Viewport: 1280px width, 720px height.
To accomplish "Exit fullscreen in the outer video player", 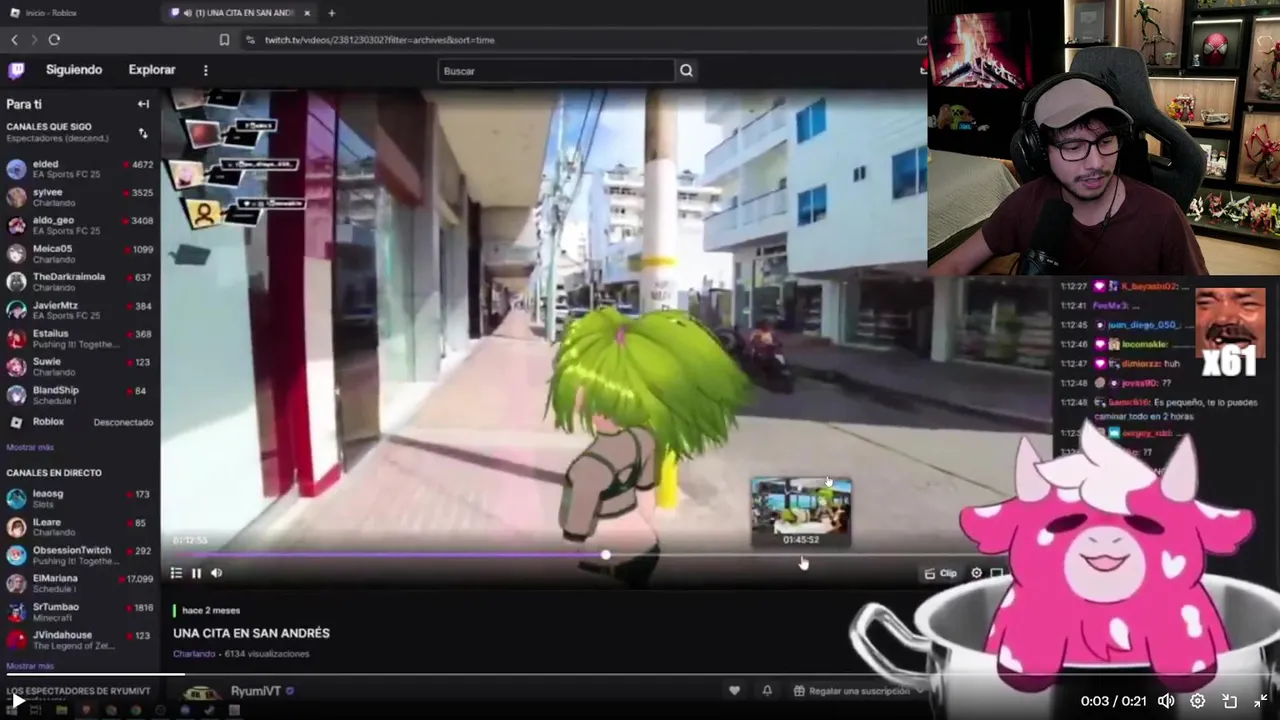I will pos(1260,701).
